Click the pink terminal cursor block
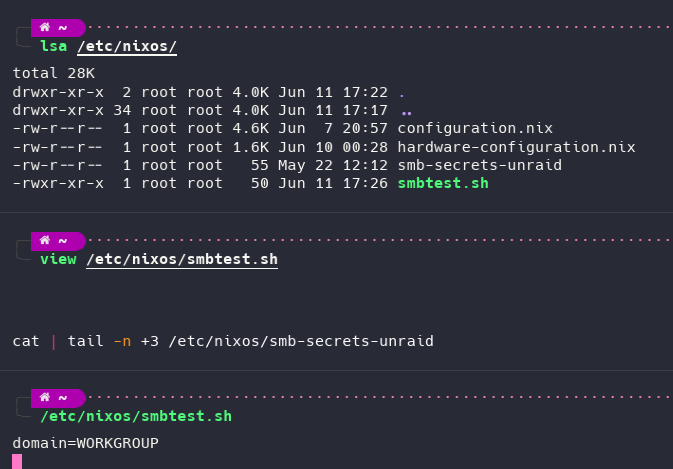The width and height of the screenshot is (673, 469). (x=17, y=462)
